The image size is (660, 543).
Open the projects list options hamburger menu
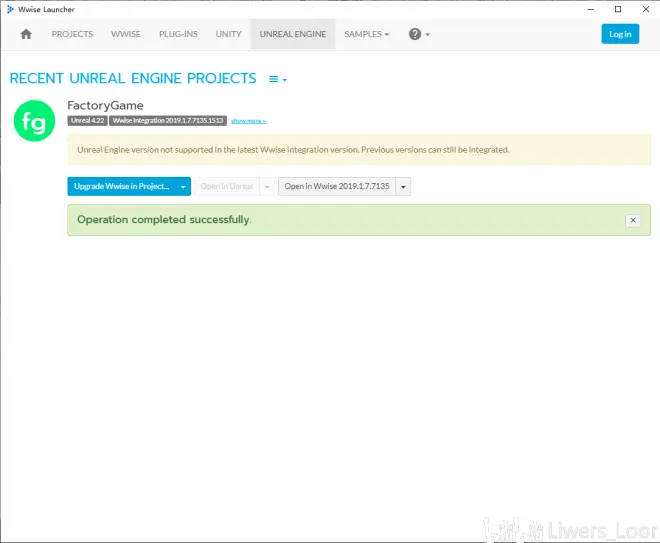point(278,79)
